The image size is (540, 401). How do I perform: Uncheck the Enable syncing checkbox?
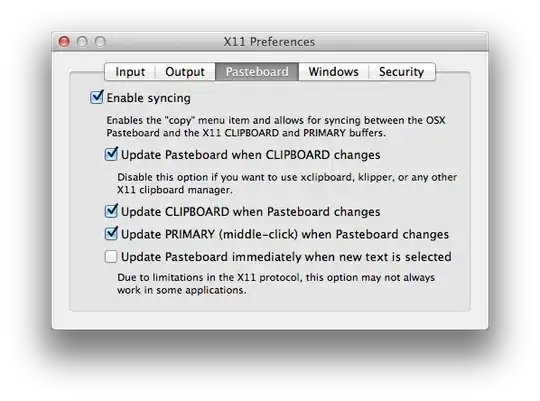coord(96,97)
